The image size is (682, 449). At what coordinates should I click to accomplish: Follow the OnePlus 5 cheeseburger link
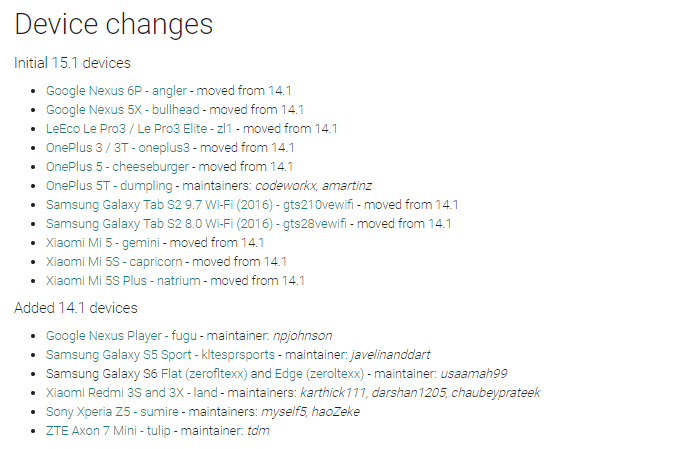(117, 167)
